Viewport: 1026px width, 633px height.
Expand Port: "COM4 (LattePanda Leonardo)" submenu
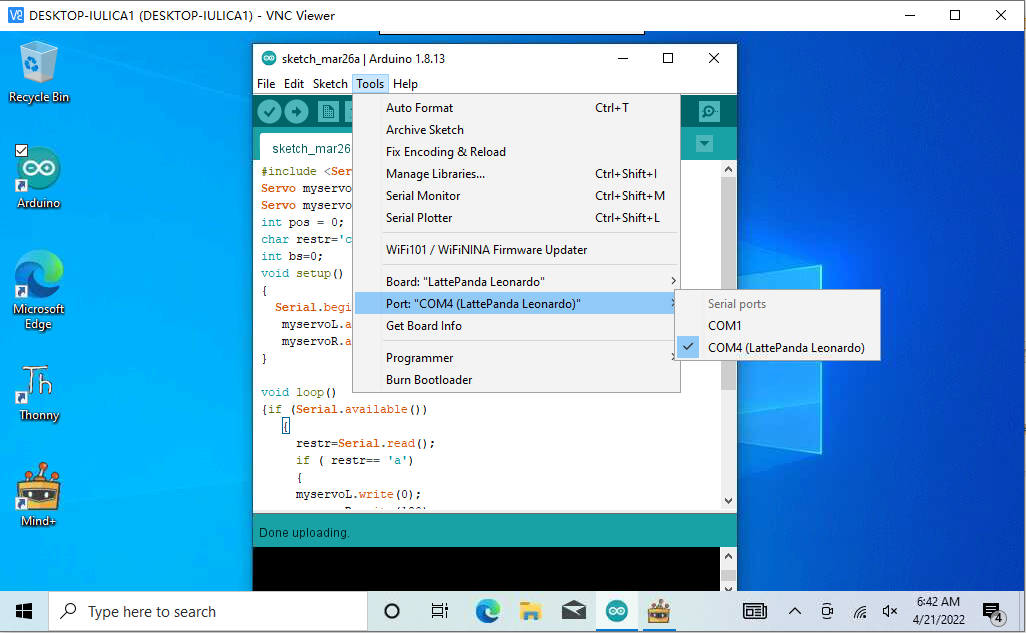516,304
